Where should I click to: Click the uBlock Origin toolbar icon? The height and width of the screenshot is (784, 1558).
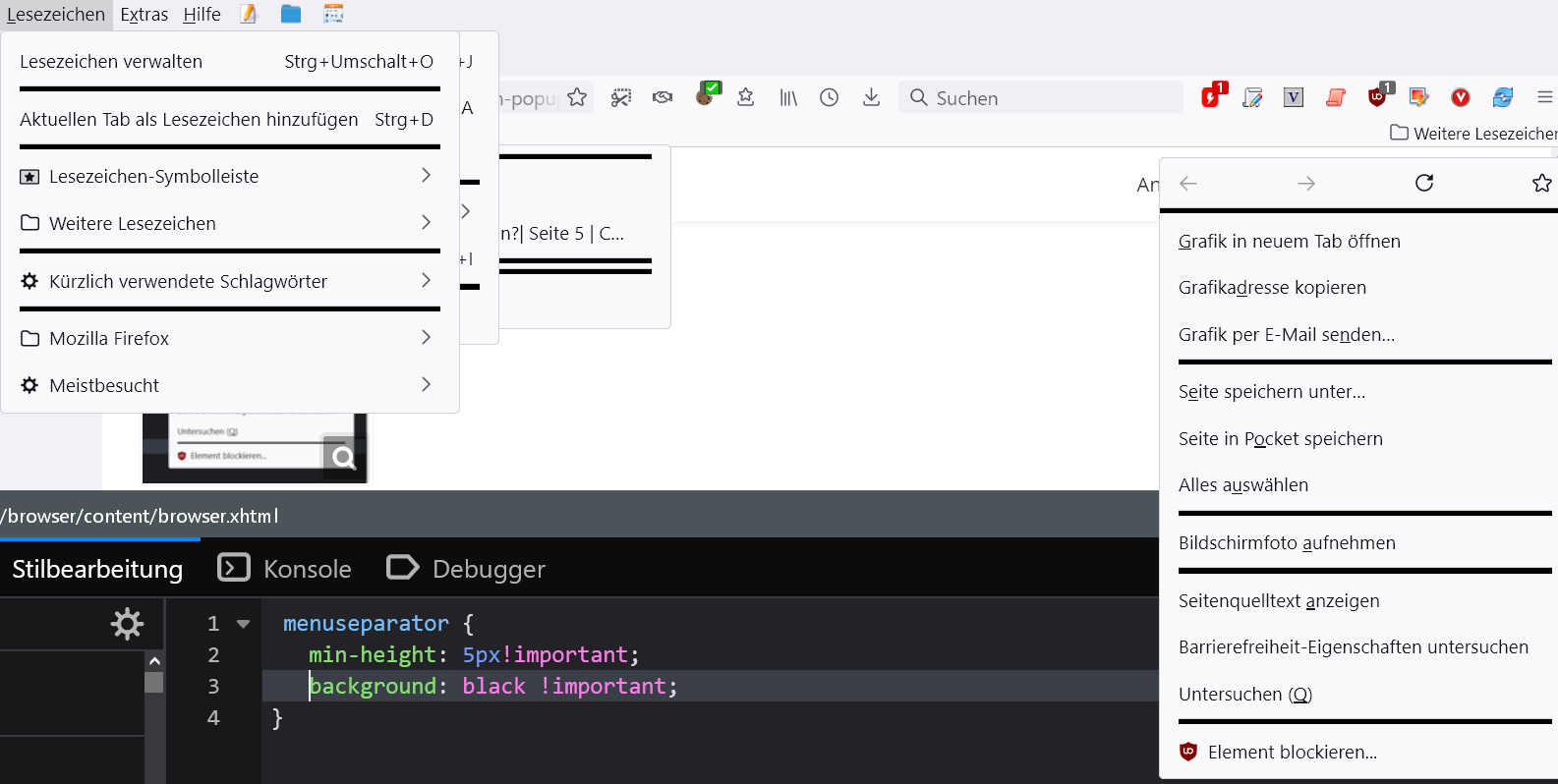click(1377, 96)
